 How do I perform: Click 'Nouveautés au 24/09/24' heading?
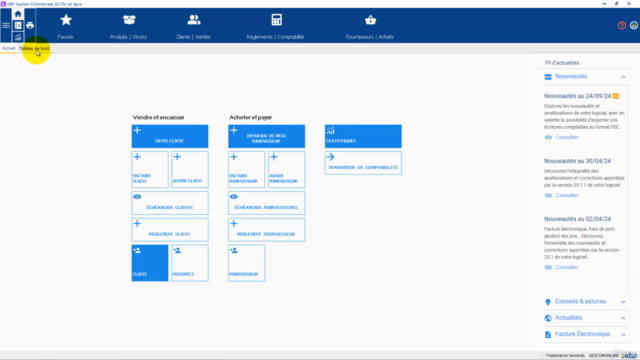pyautogui.click(x=577, y=96)
